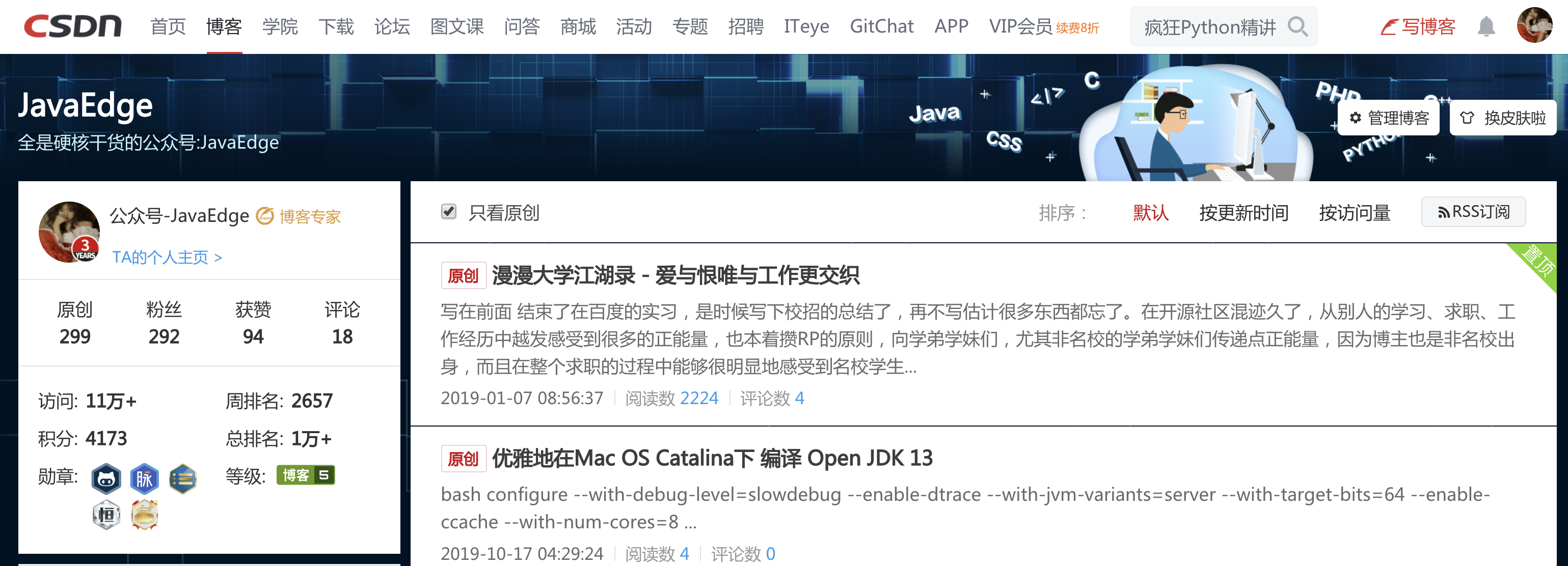Screen dimensions: 1568x566
Task: Click the search magnifier icon
Action: point(1297,27)
